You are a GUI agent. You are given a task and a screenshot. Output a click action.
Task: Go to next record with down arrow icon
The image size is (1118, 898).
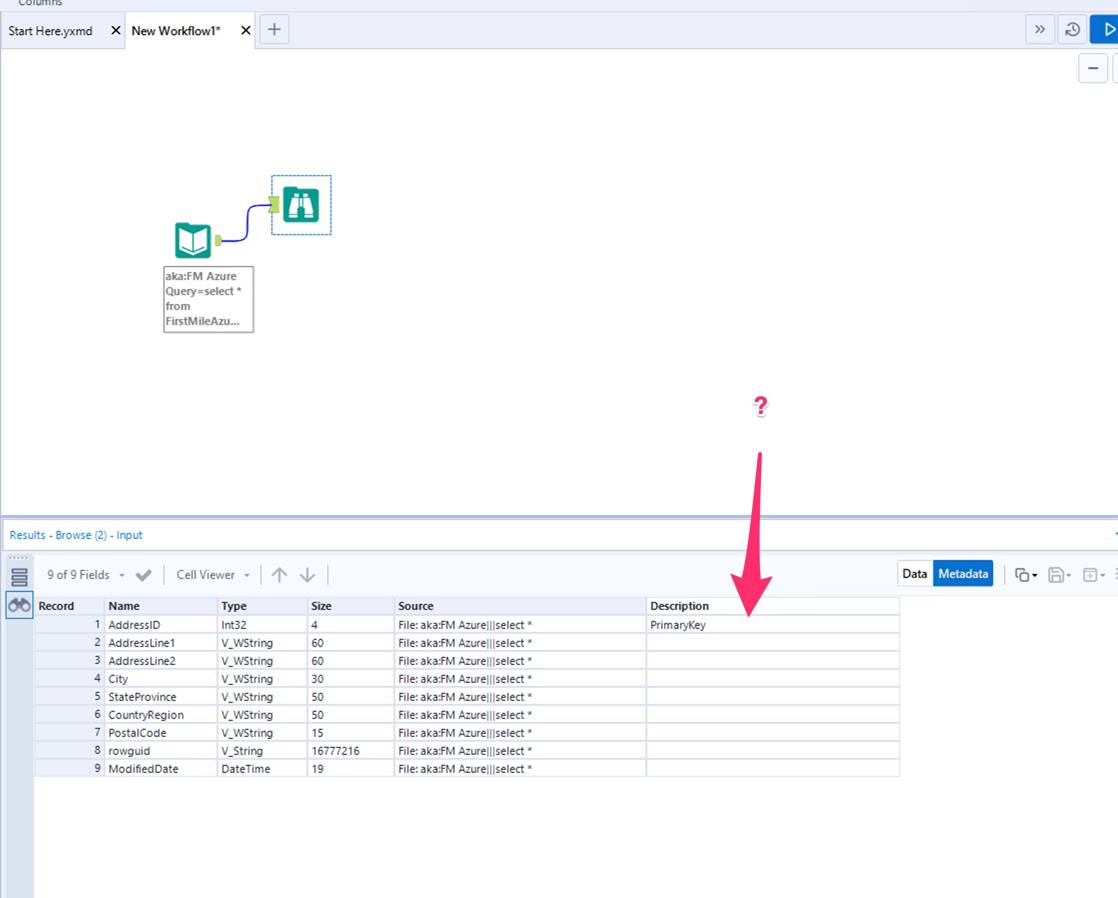308,574
